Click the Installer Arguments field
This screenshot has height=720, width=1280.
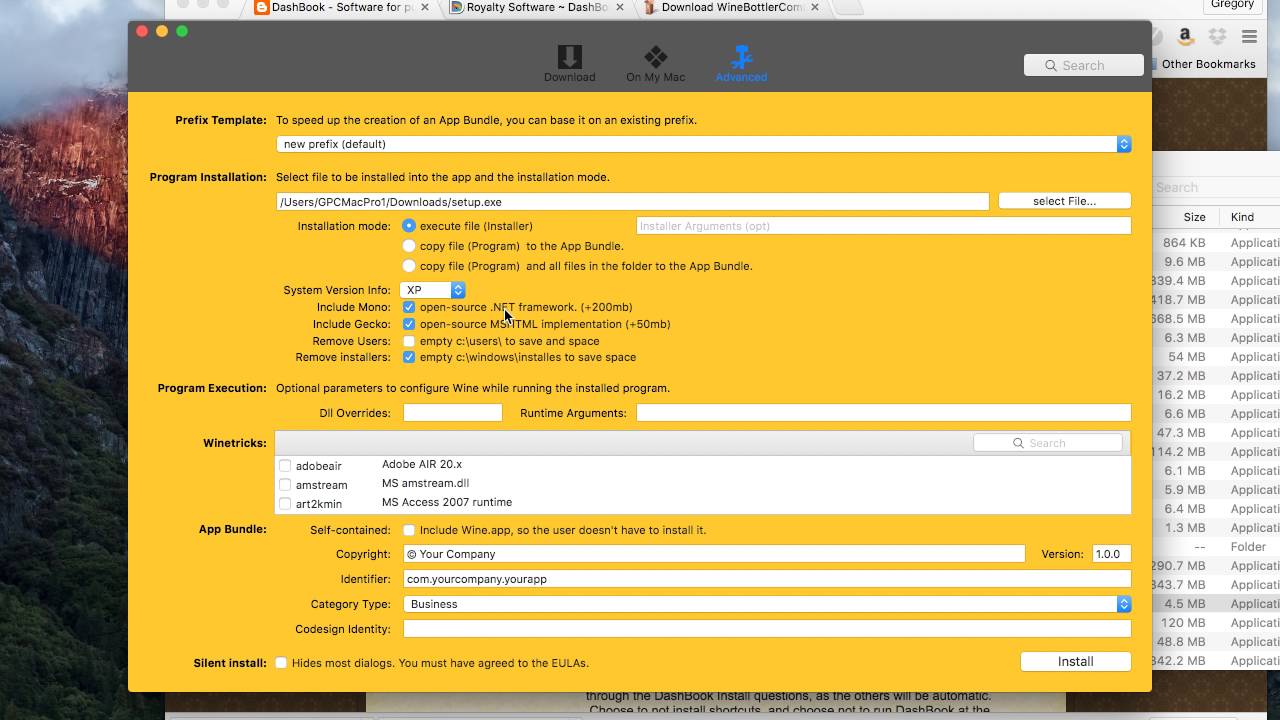coord(883,226)
